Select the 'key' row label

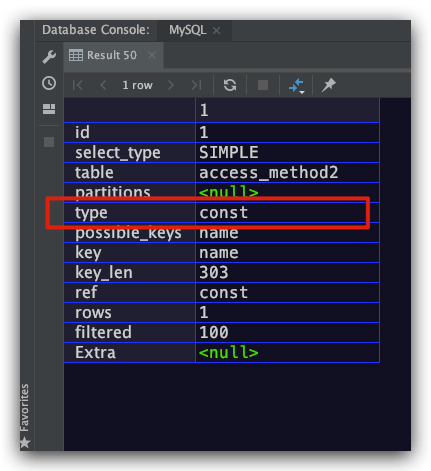coord(129,253)
